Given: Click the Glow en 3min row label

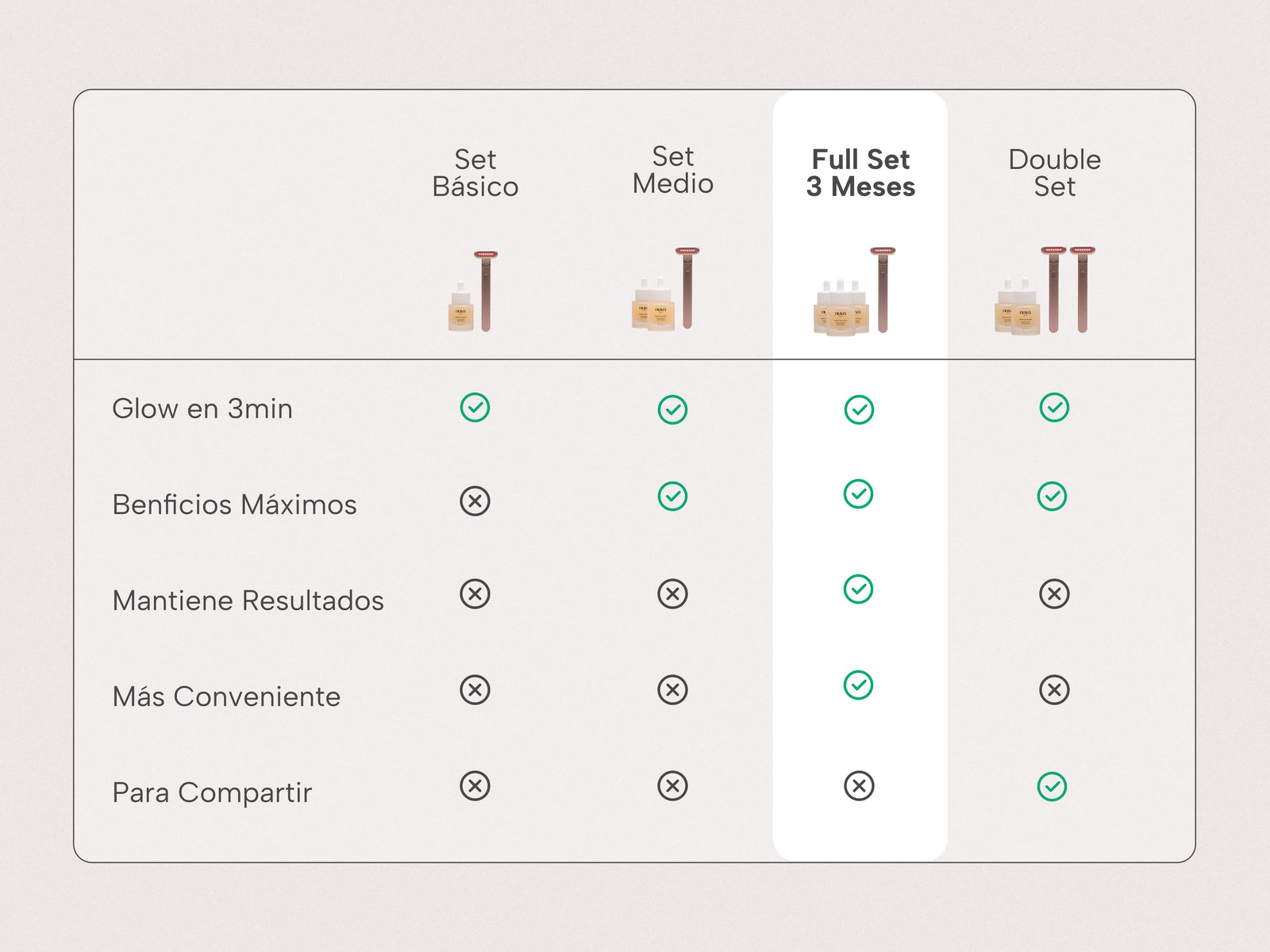Looking at the screenshot, I should (202, 409).
